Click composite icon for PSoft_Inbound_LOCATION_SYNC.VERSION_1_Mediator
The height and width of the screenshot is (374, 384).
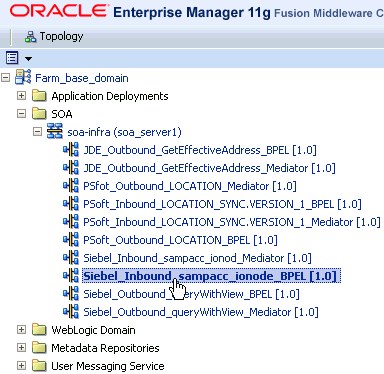tap(71, 222)
